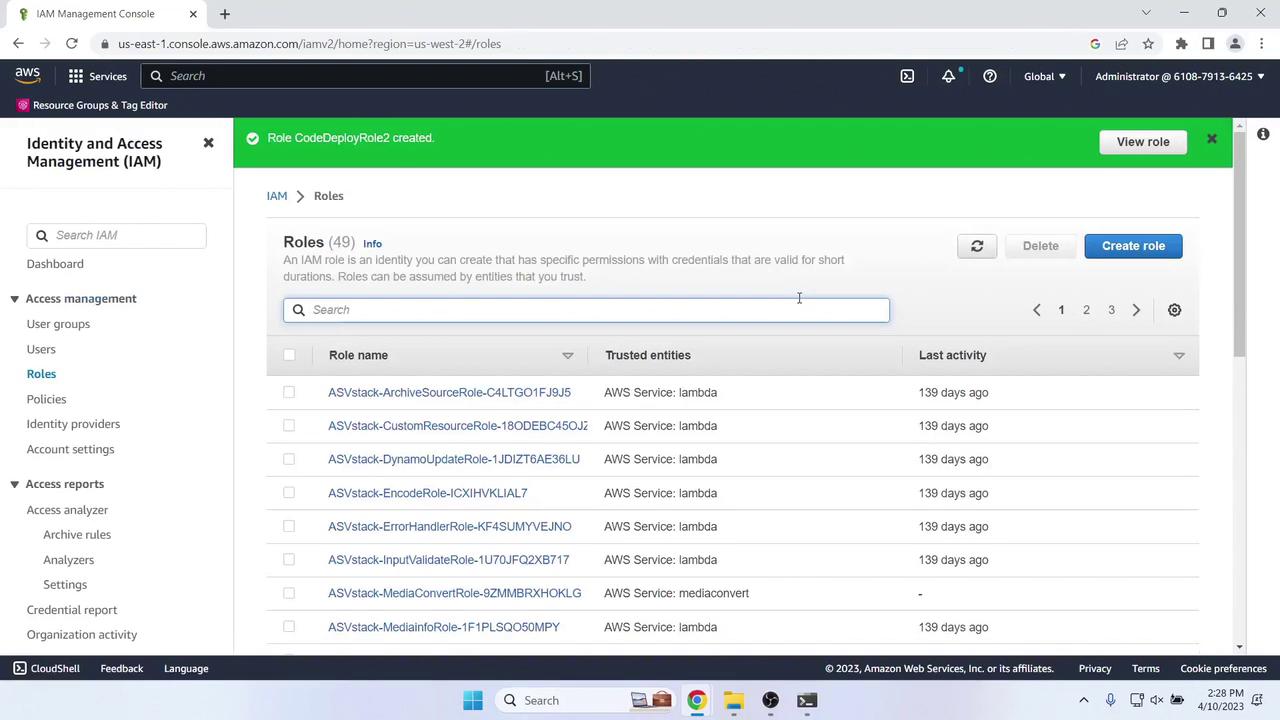1280x720 pixels.
Task: Focus the roles Search field
Action: pos(586,310)
